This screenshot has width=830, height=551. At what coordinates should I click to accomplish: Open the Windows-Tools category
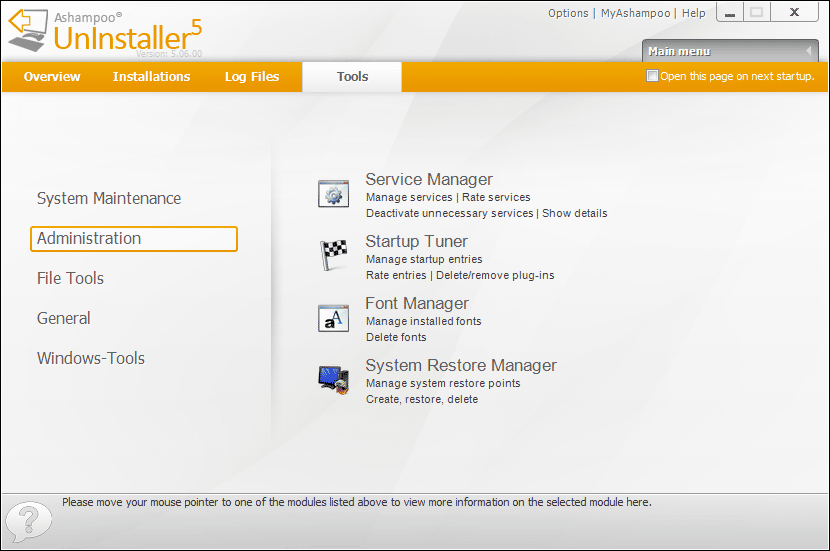tap(91, 358)
